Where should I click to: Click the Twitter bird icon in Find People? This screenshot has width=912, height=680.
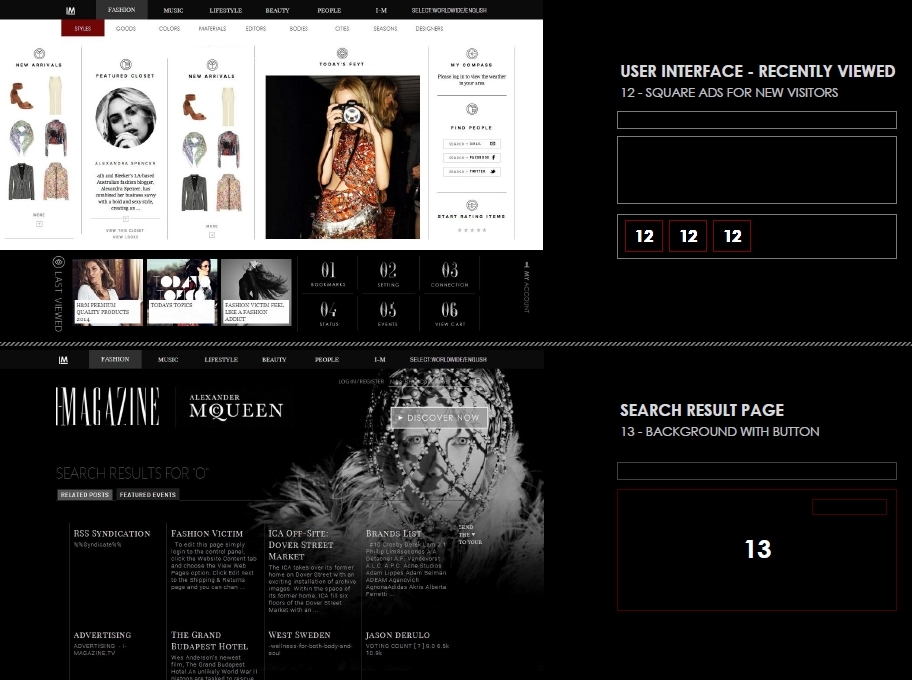pyautogui.click(x=493, y=172)
